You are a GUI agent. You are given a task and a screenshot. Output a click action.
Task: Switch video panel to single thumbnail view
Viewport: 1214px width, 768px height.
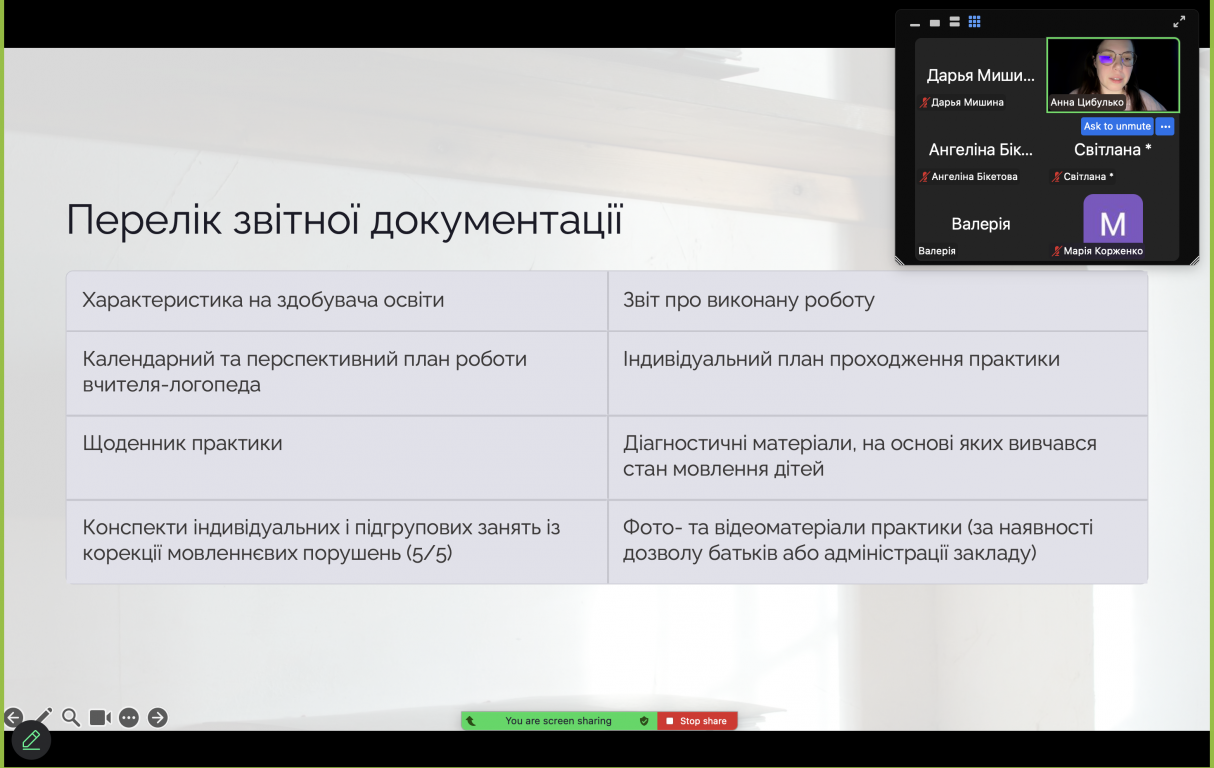pyautogui.click(x=935, y=22)
